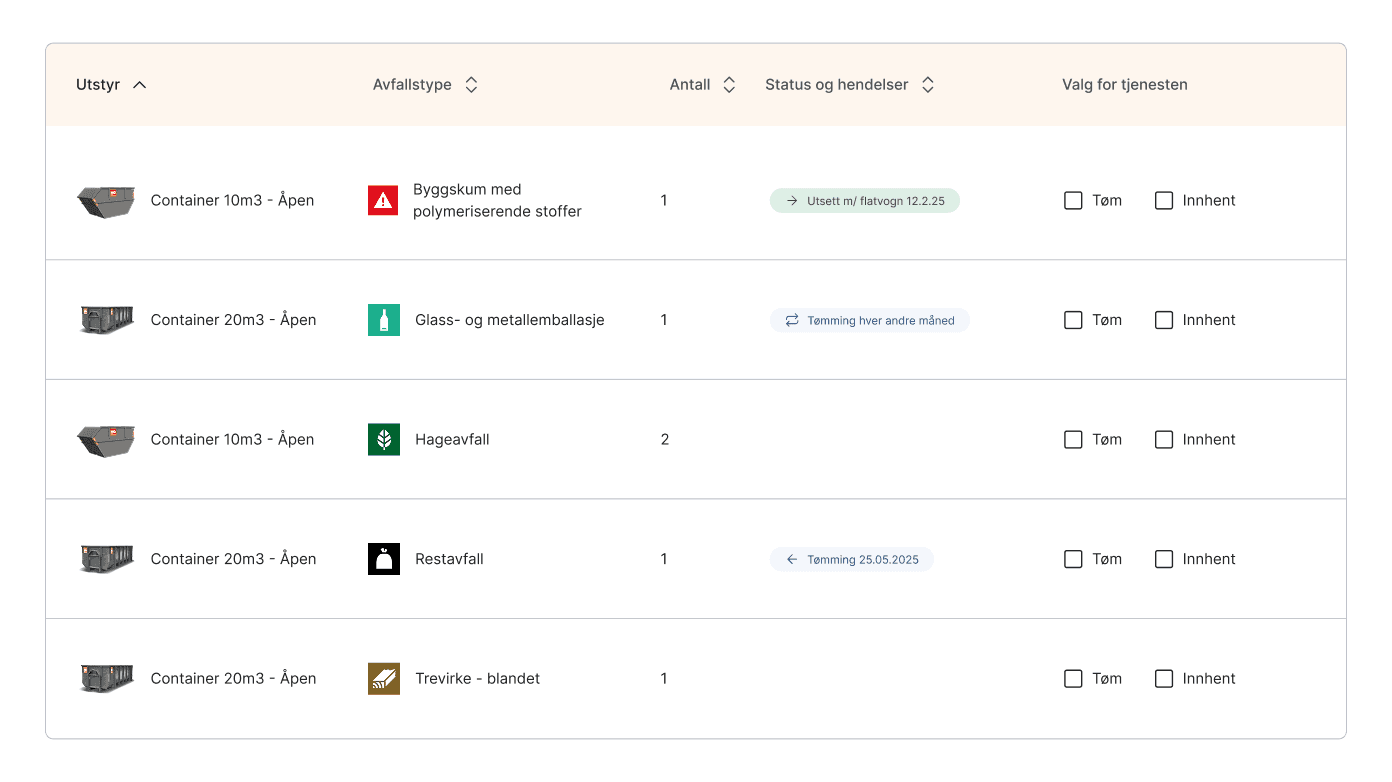Toggle sort arrow next to Utstyr header
This screenshot has width=1392, height=782.
click(x=140, y=85)
